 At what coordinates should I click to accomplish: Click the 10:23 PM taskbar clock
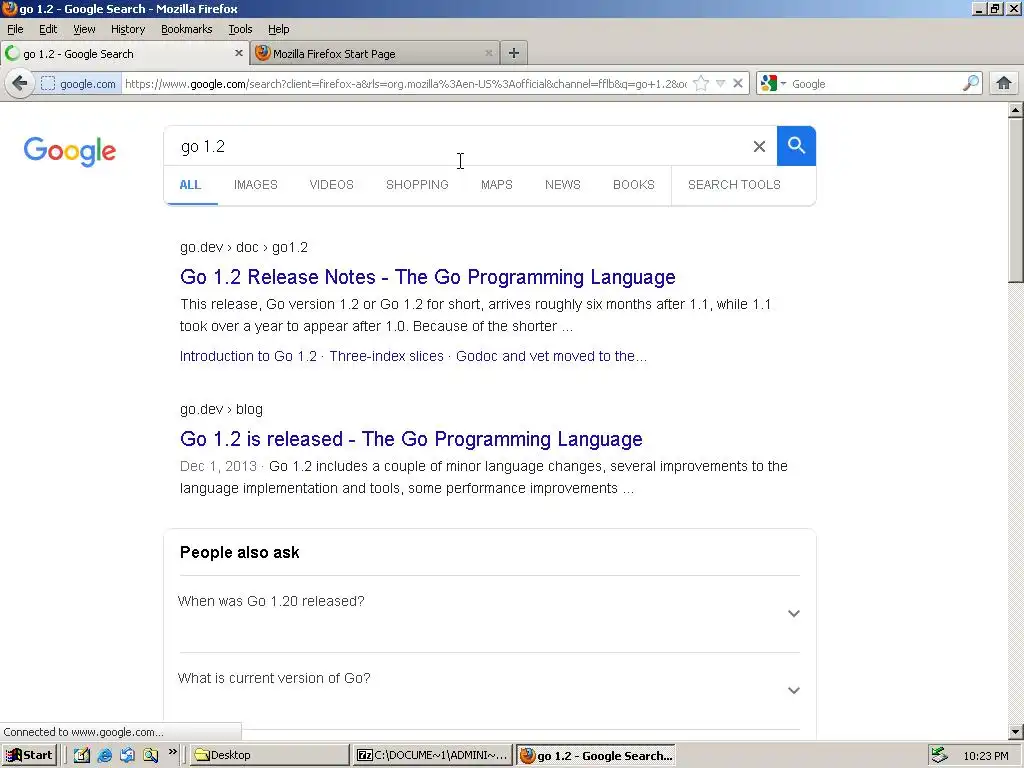pos(986,756)
